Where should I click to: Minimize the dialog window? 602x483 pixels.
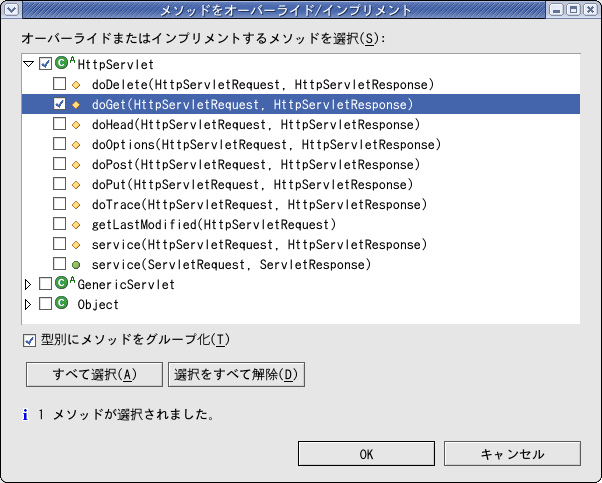(x=556, y=9)
